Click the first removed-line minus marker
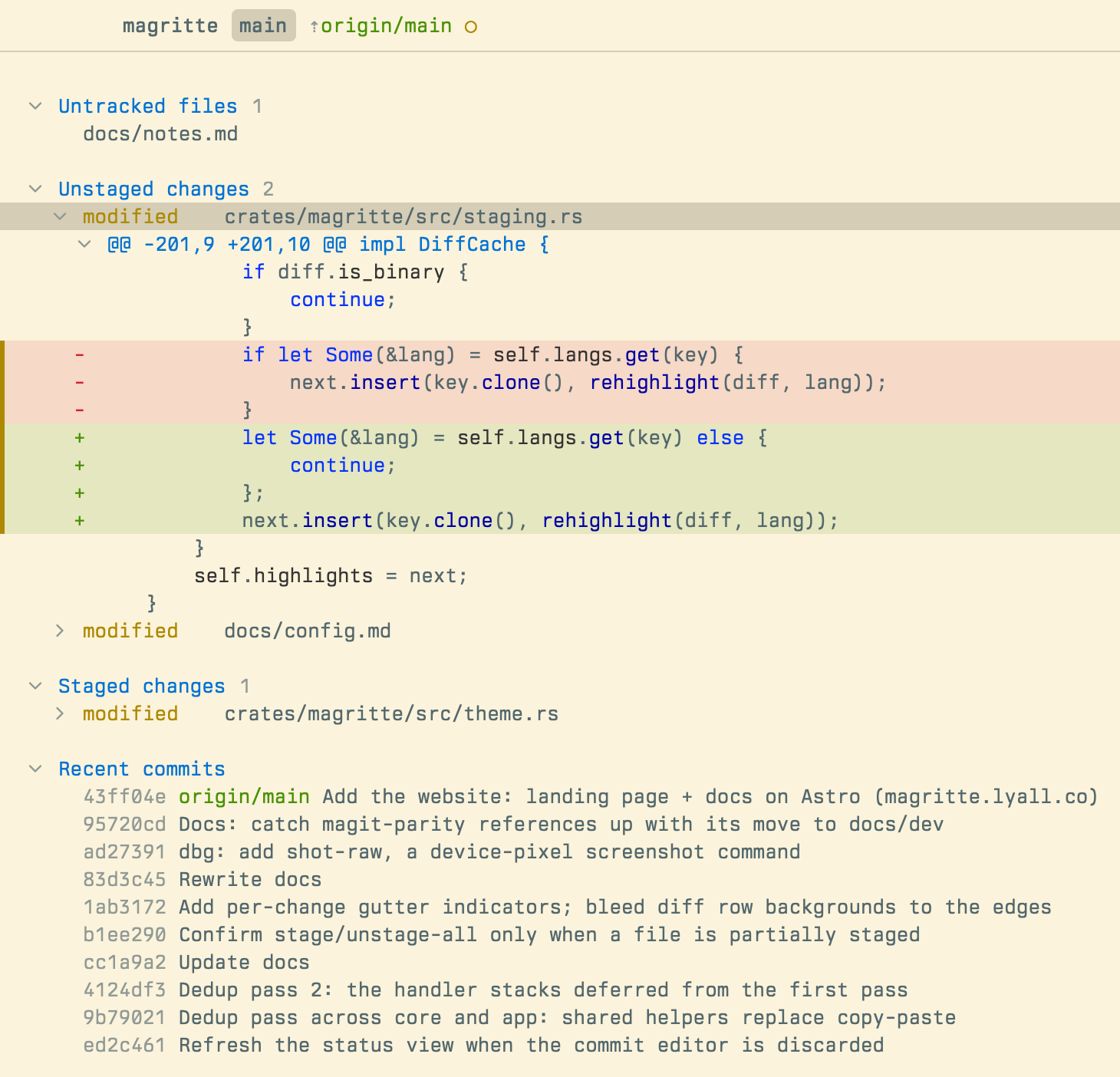 point(79,354)
